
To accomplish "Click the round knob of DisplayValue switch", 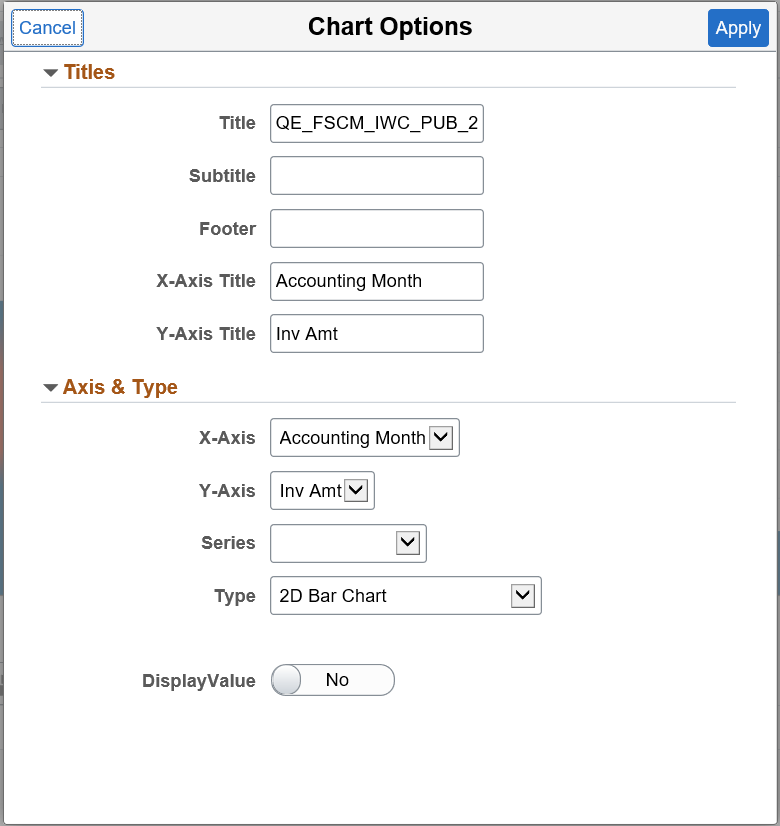I will point(287,680).
